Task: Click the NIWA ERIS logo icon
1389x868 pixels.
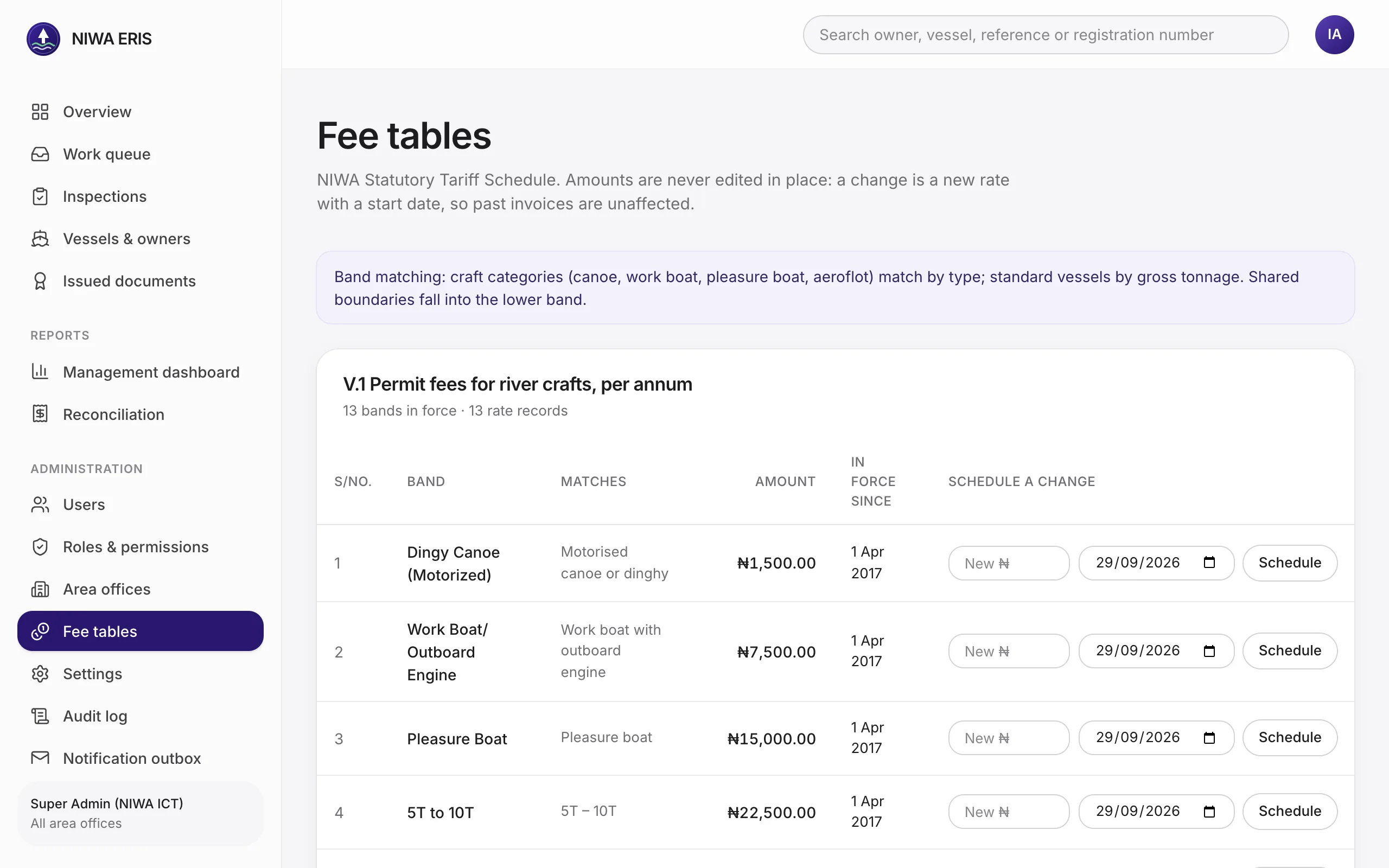Action: click(43, 39)
